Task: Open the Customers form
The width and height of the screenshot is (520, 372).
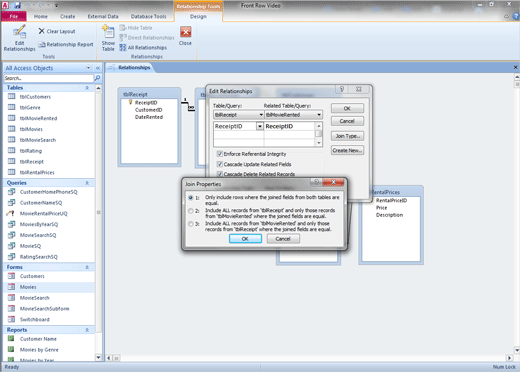Action: coord(32,276)
